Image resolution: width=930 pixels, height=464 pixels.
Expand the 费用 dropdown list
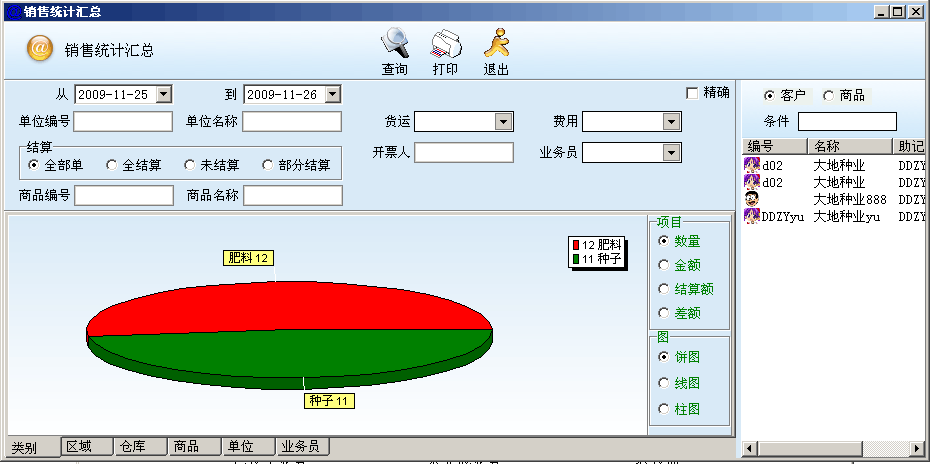click(x=671, y=122)
